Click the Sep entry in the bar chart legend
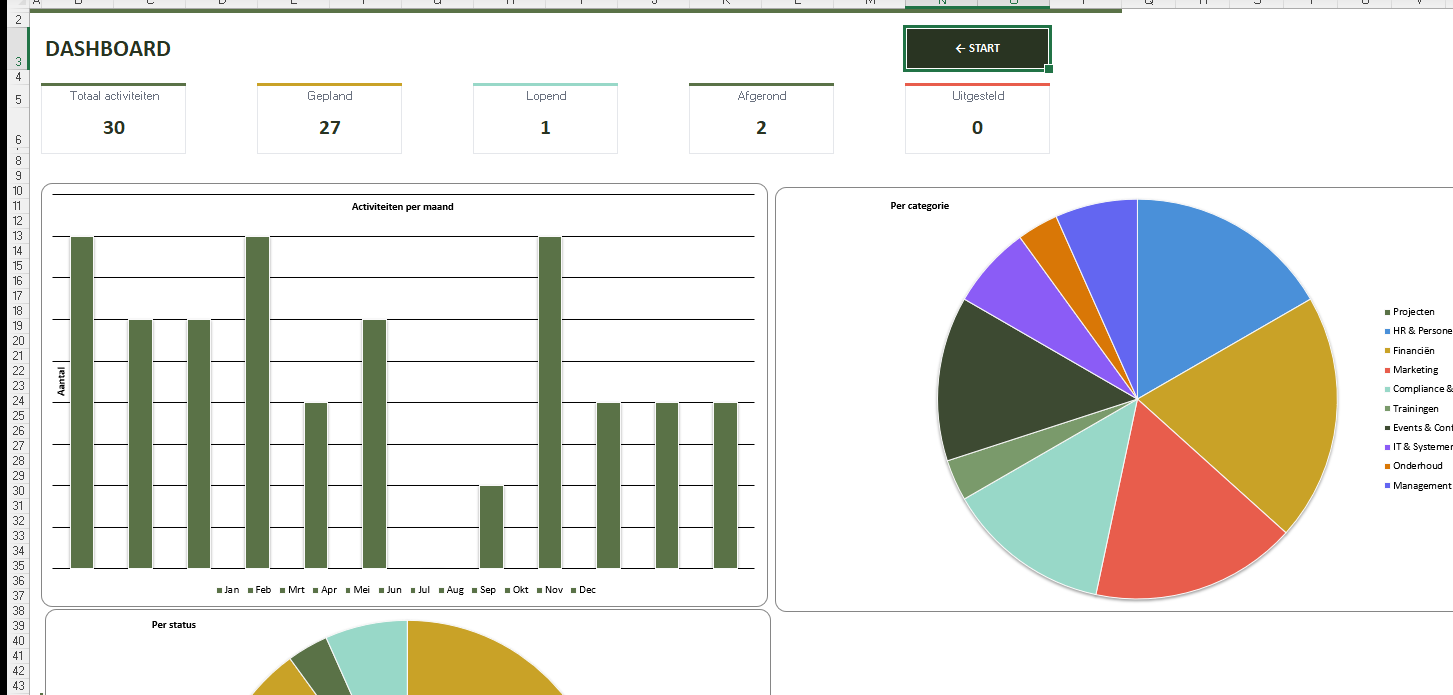The width and height of the screenshot is (1453, 695). [487, 590]
